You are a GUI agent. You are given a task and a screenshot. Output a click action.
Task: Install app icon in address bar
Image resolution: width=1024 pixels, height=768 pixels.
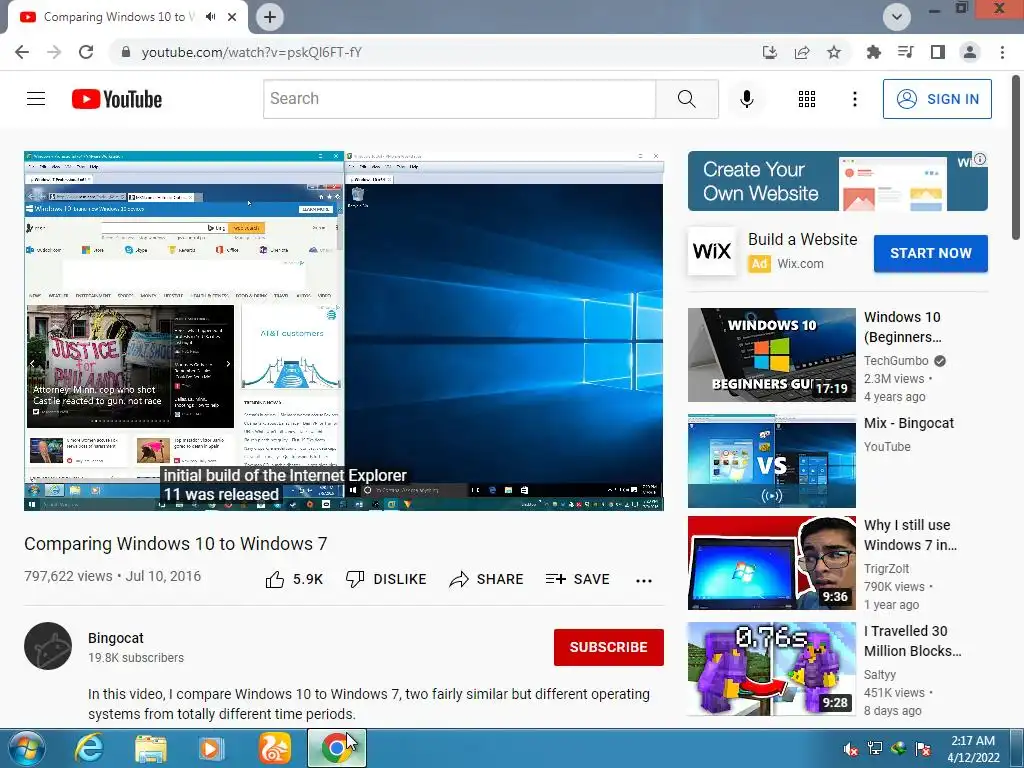[769, 52]
